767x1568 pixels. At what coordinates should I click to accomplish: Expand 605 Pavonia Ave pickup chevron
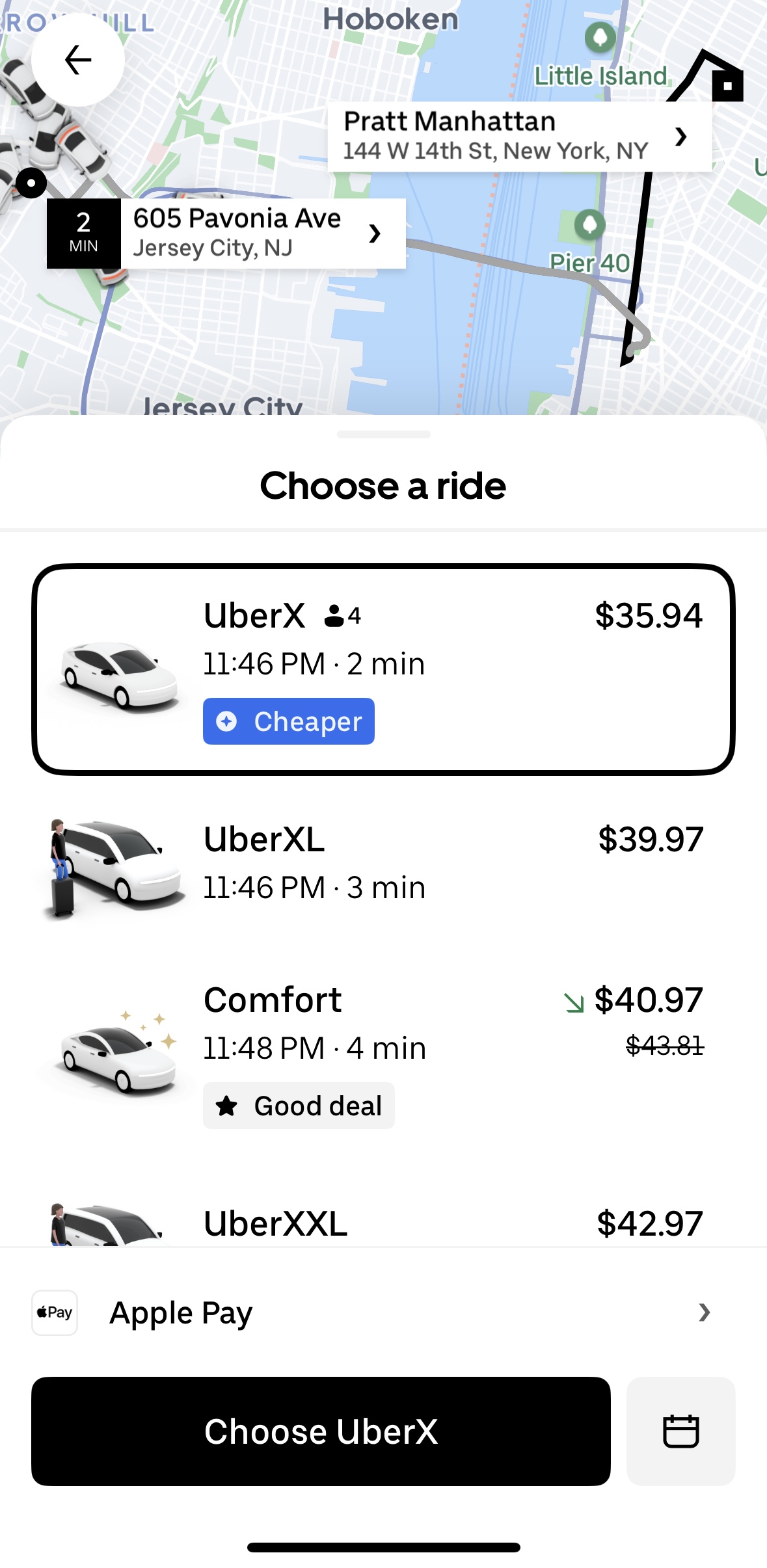(374, 233)
